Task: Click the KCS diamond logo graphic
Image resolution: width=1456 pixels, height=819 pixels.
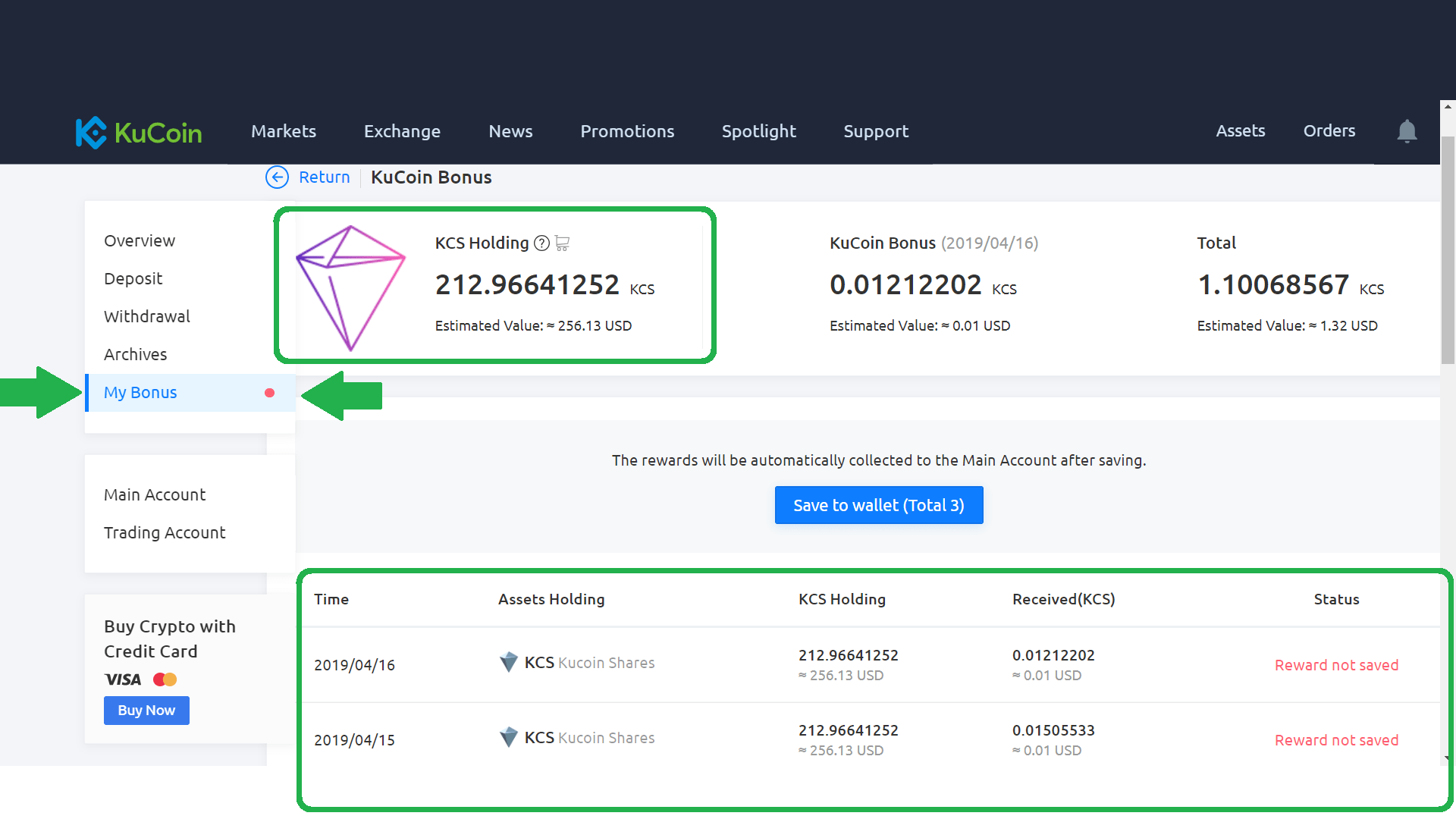Action: tap(350, 287)
